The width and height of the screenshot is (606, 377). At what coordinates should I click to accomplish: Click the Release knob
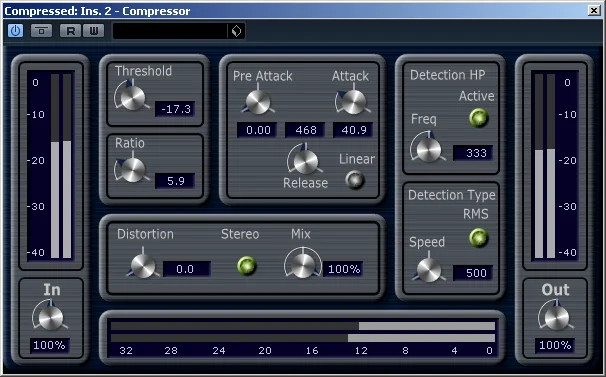305,162
